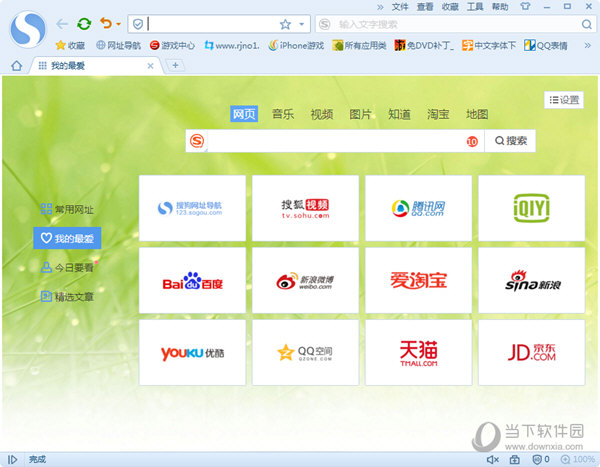Click the home icon left of tabs
The image size is (600, 467).
[15, 65]
